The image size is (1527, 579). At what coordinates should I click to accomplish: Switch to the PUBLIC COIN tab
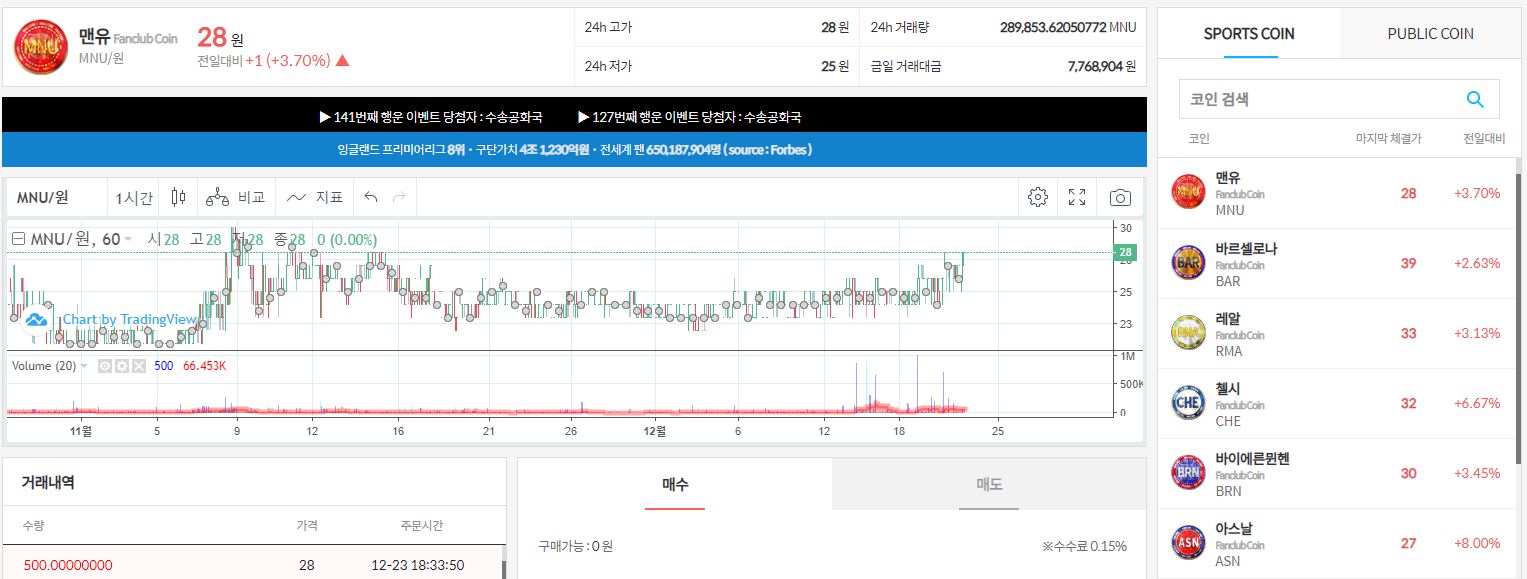click(x=1430, y=34)
